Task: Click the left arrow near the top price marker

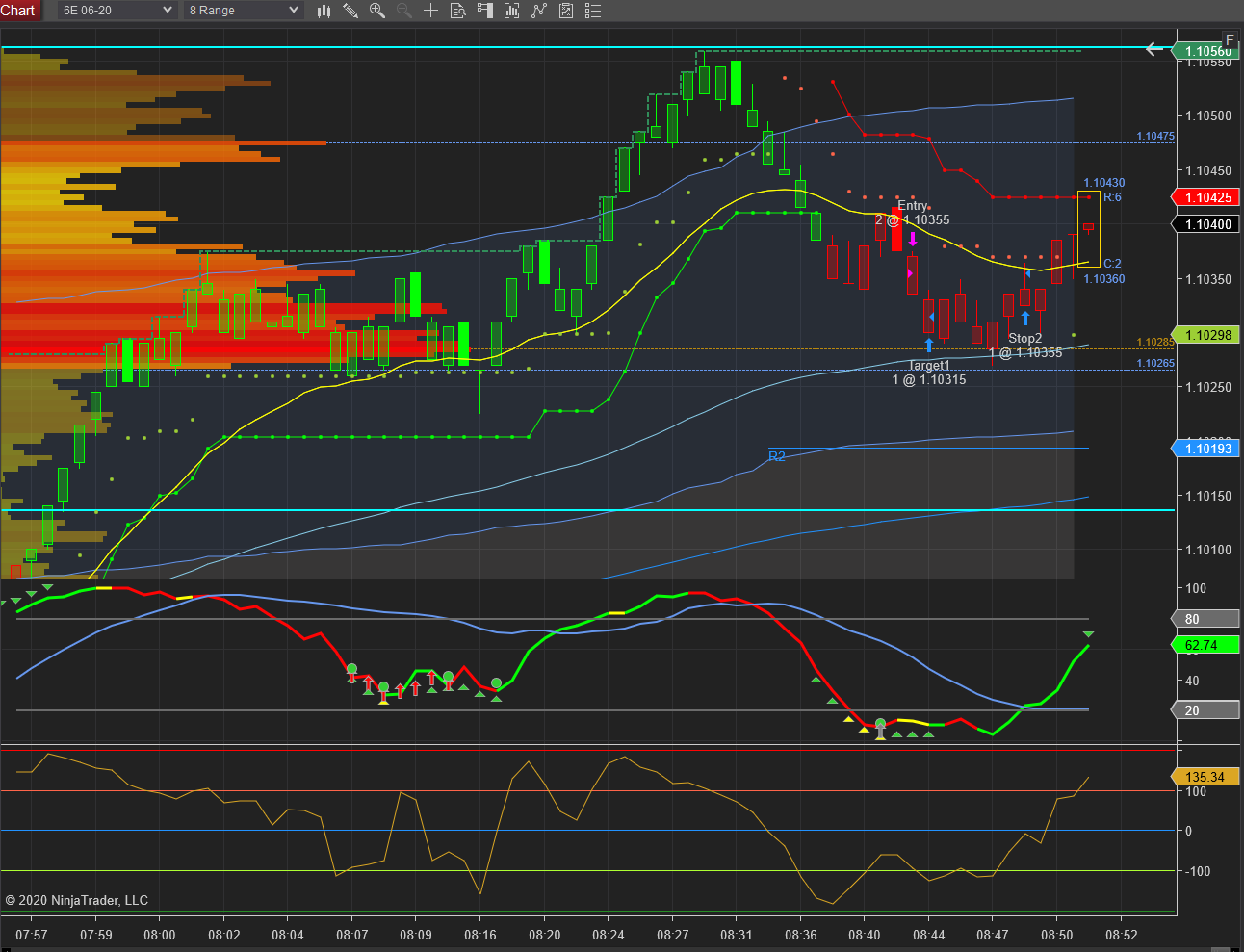Action: [x=1154, y=49]
